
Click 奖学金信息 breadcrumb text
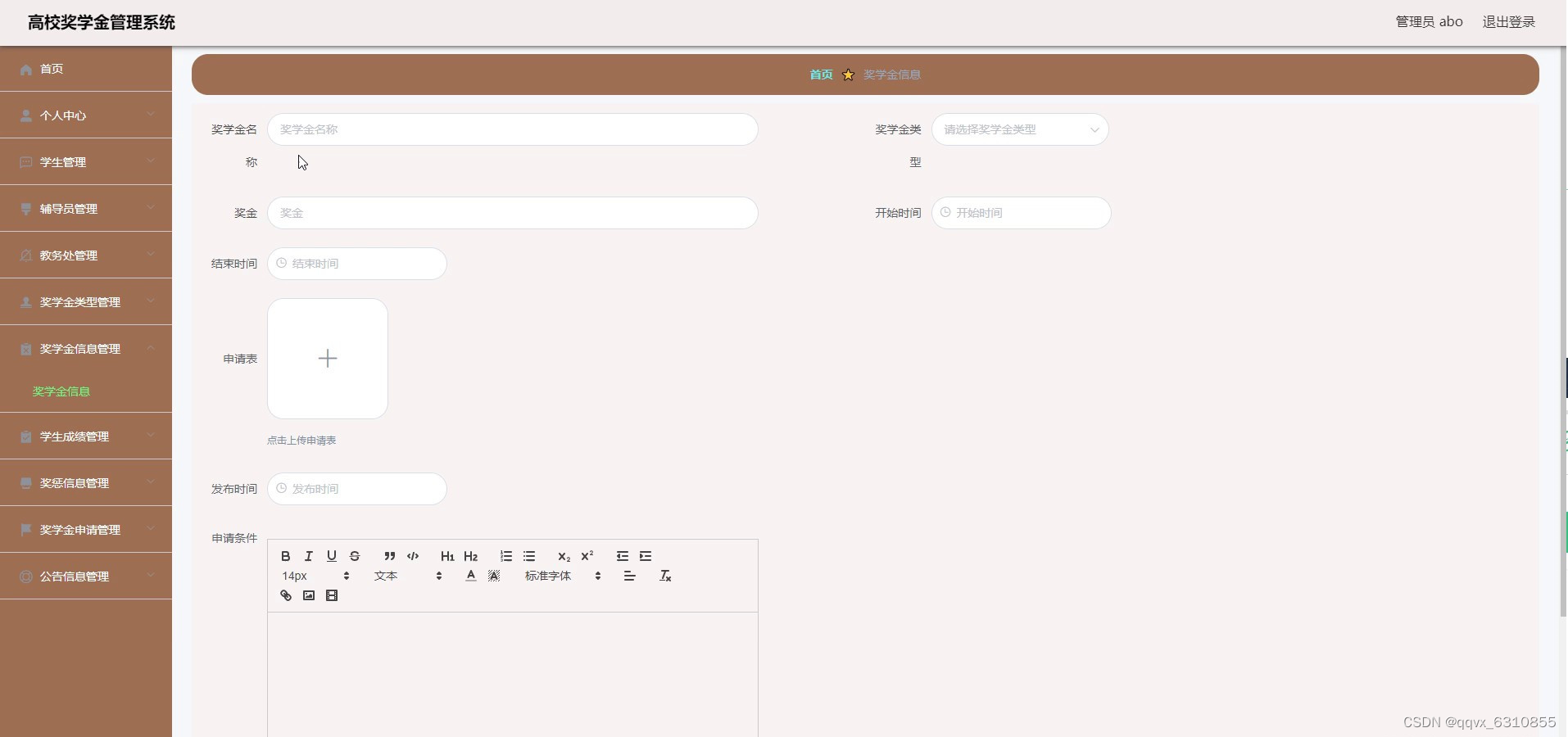[892, 75]
